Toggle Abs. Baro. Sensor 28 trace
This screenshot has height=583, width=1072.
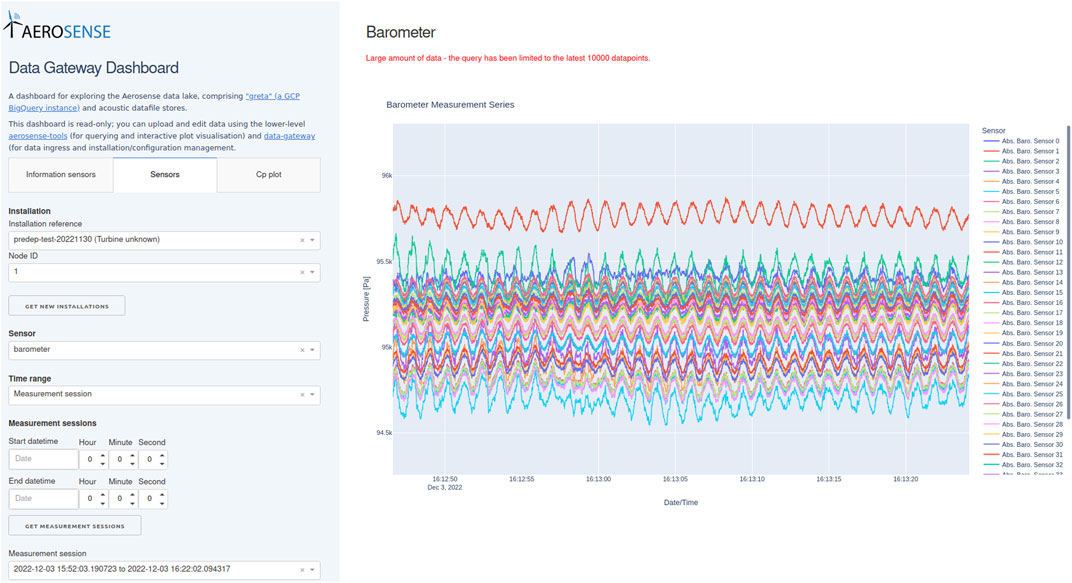click(x=1023, y=424)
